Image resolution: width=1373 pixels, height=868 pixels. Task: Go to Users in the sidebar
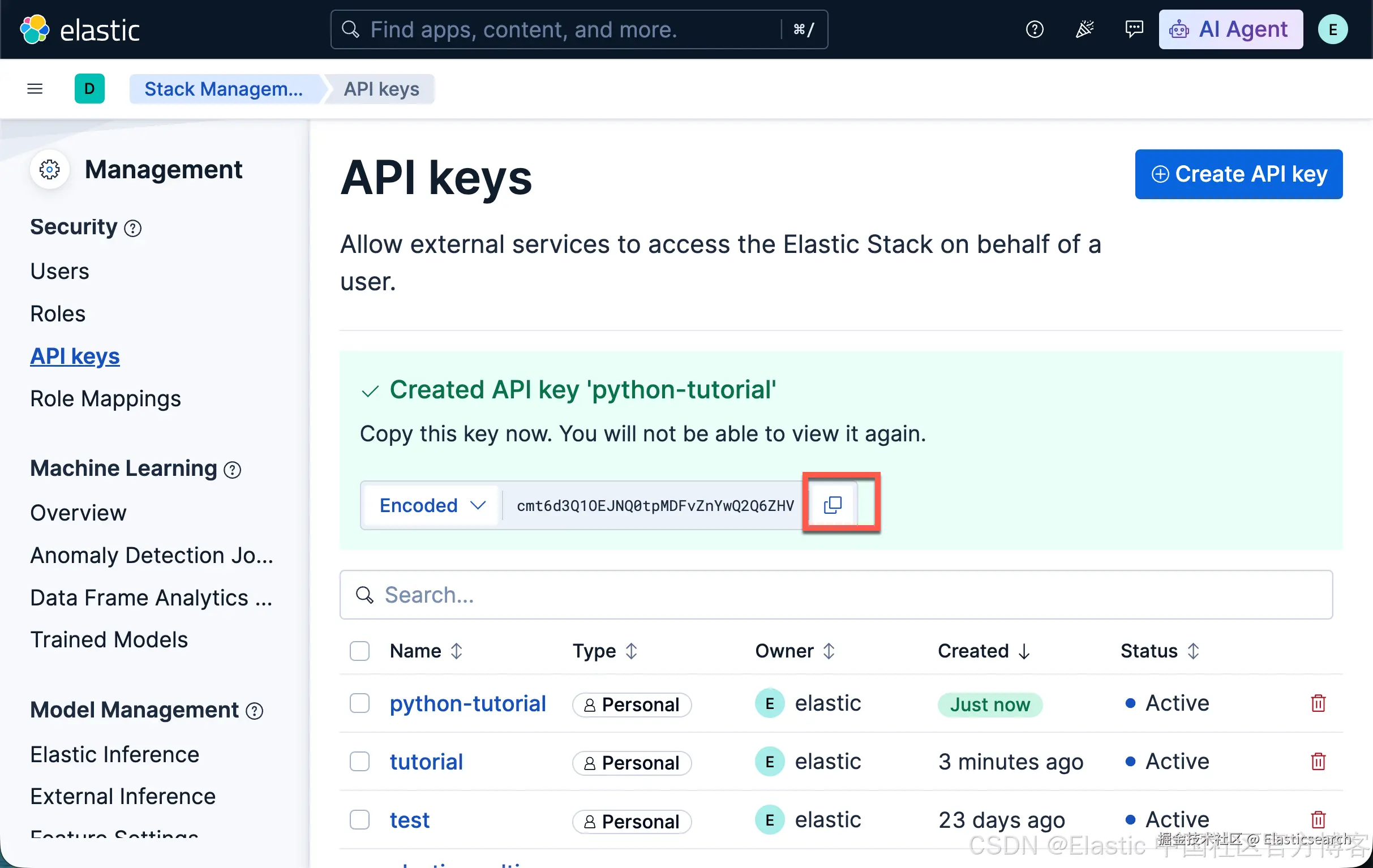click(59, 271)
